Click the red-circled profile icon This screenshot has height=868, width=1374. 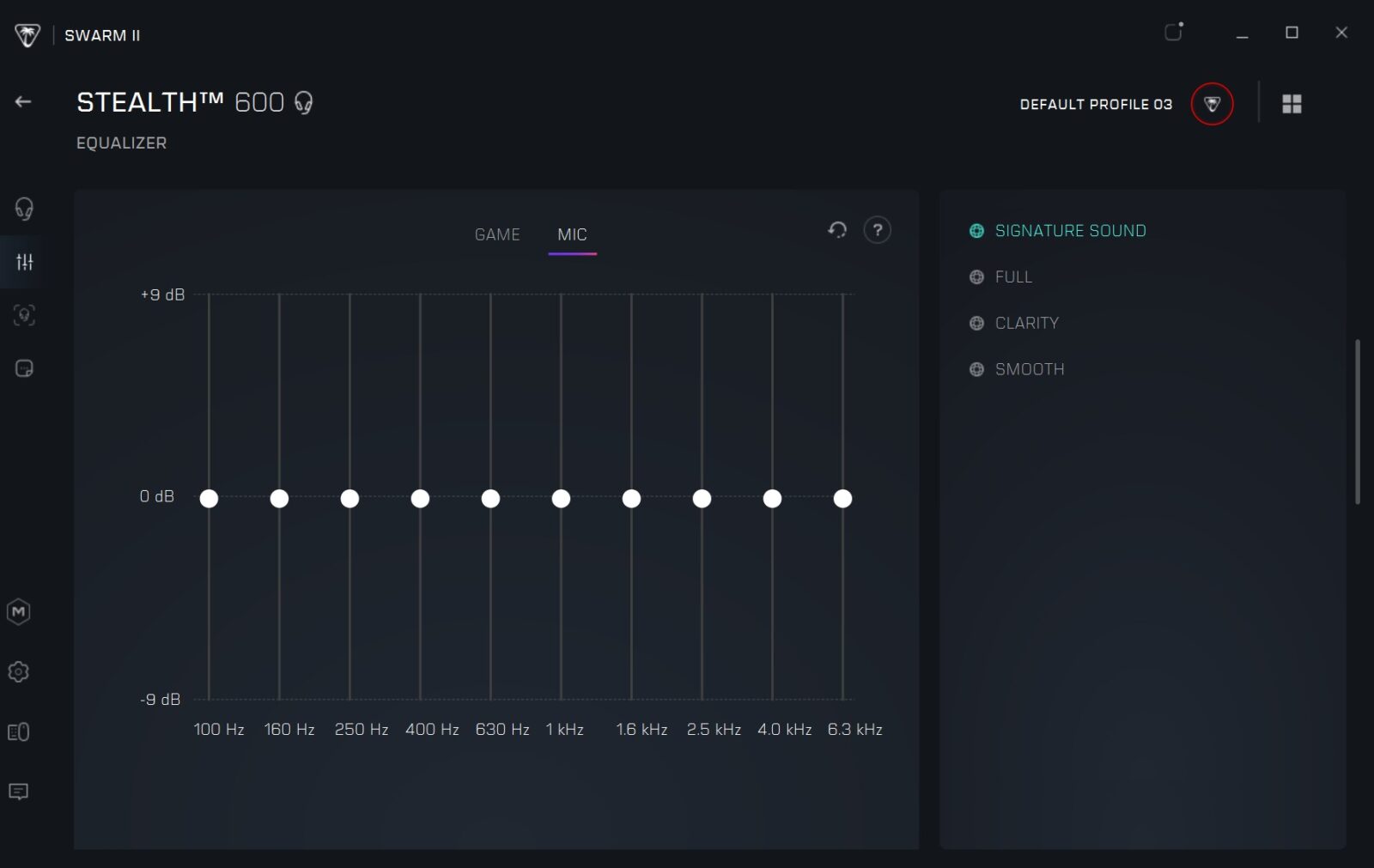tap(1212, 104)
